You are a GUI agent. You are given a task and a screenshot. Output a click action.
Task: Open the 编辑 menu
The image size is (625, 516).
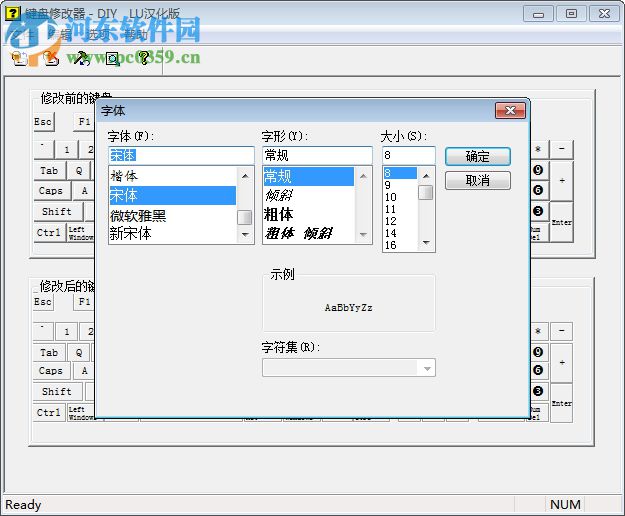coord(59,35)
